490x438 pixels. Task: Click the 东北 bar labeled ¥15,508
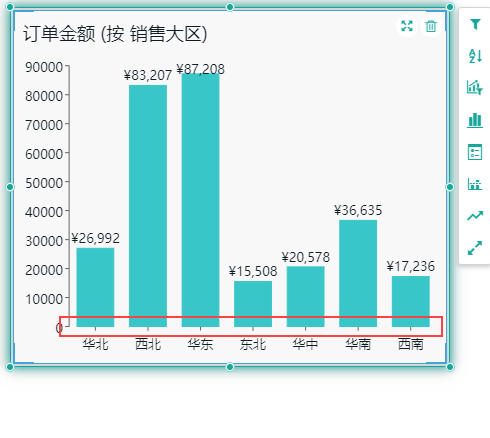[253, 304]
